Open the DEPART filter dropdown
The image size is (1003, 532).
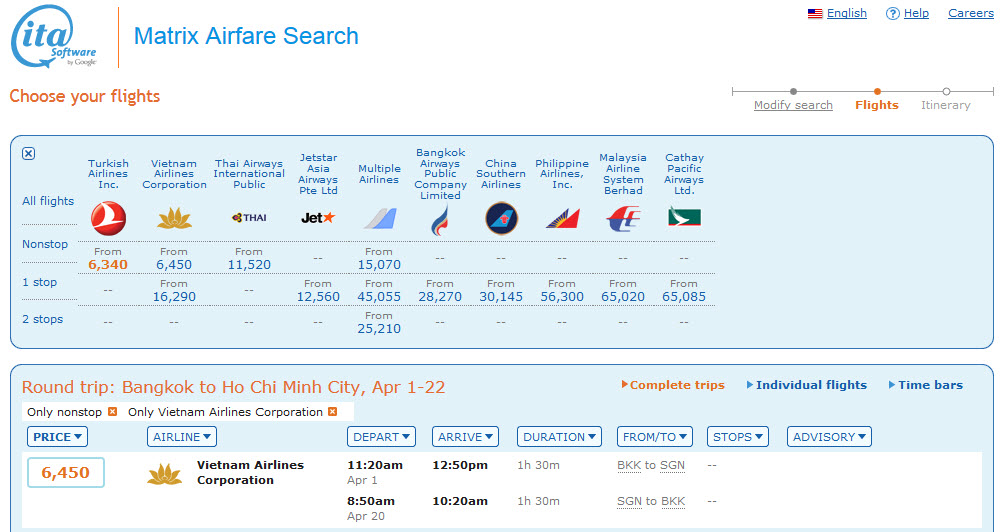[x=381, y=437]
